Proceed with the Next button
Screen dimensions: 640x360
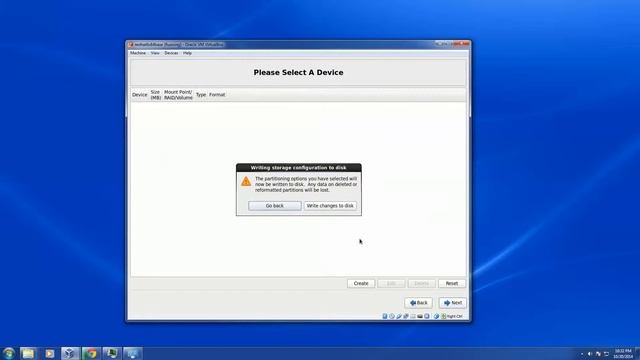[453, 303]
